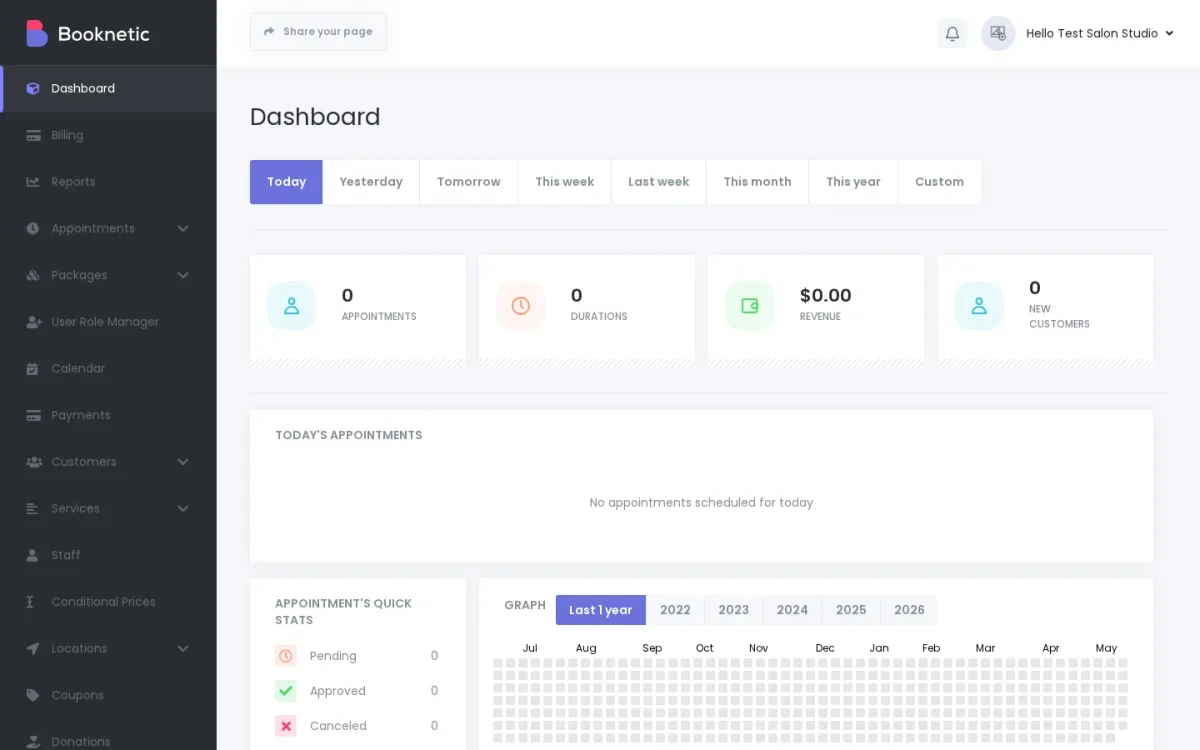The height and width of the screenshot is (750, 1200).
Task: Select the This year filter tab
Action: pos(853,182)
